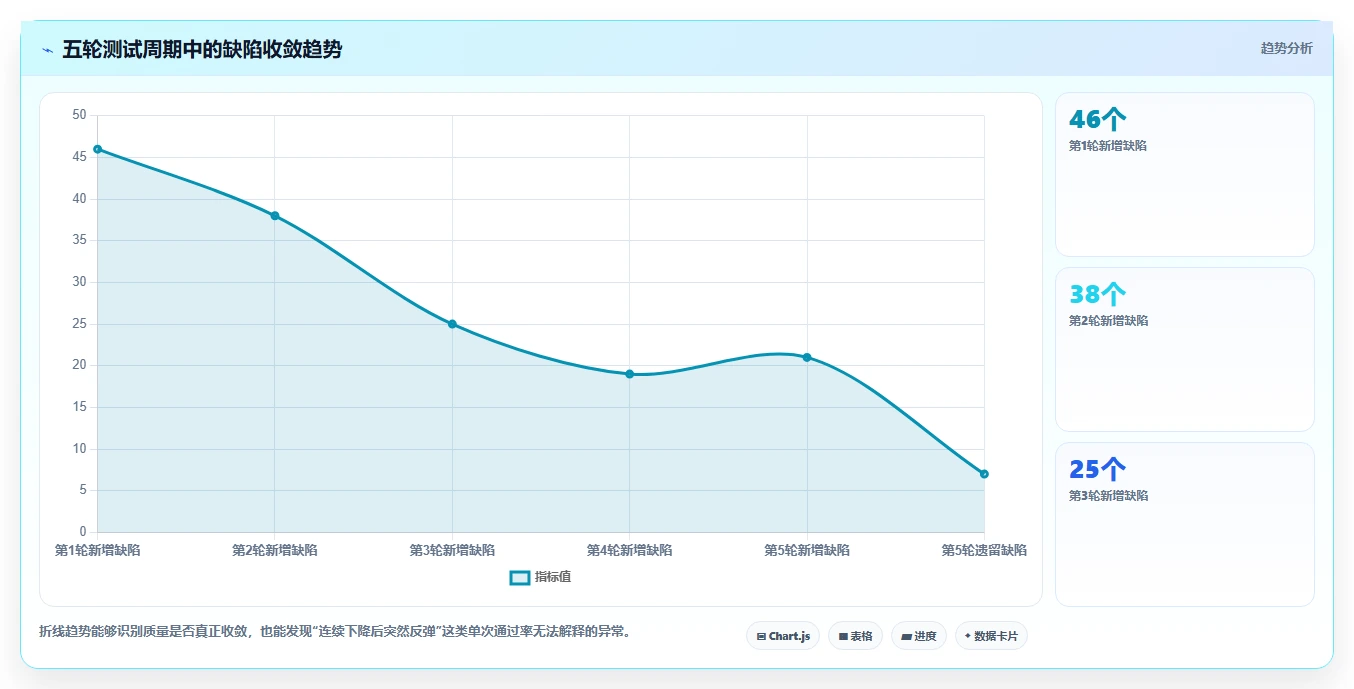Click the x-axis label 第3轮新增缺陷

pos(452,550)
